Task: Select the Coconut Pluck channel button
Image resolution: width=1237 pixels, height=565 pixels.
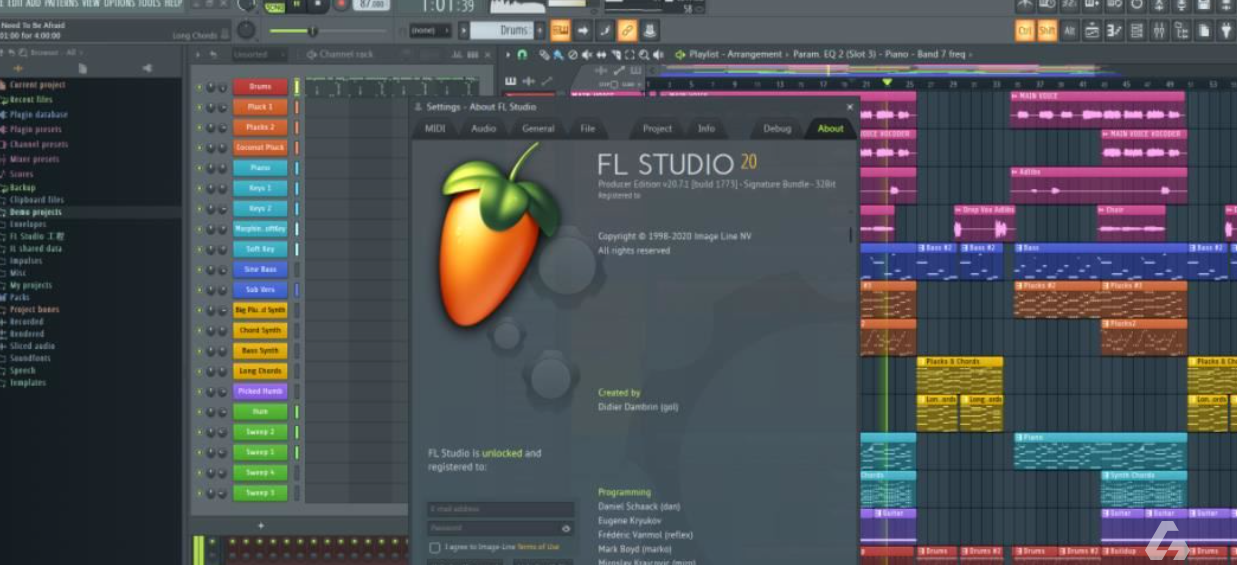Action: pos(260,147)
